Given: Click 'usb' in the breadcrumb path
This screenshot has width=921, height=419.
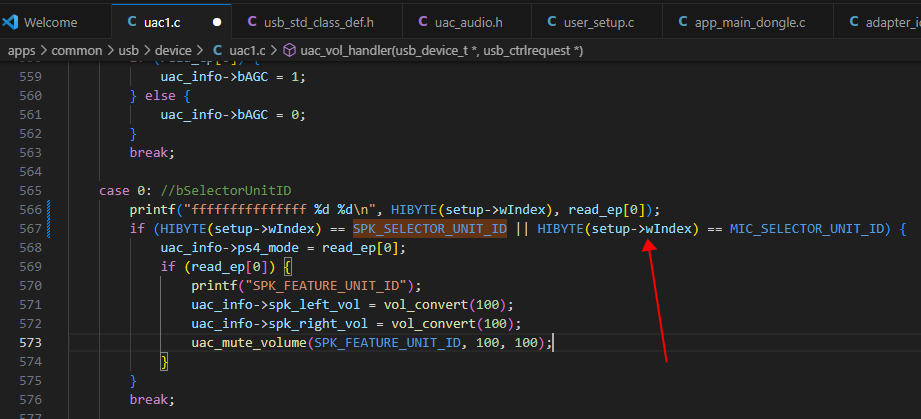Looking at the screenshot, I should click(128, 51).
